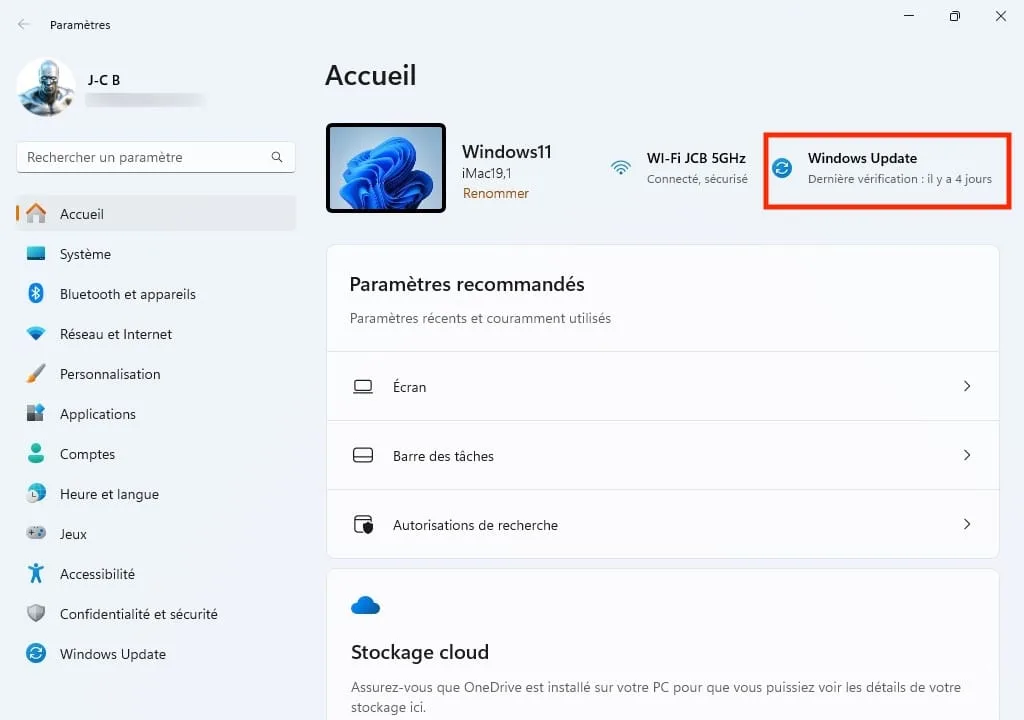Open Bluetooth et appareils label

click(127, 294)
